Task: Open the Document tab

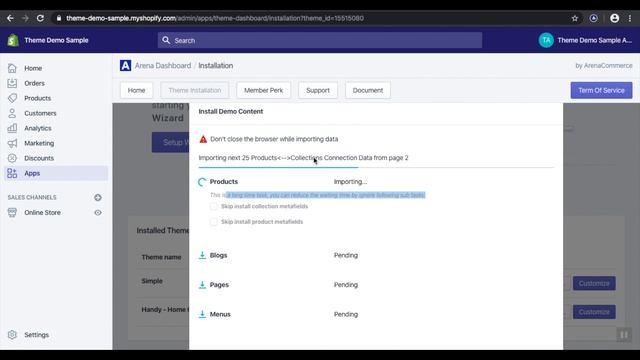Action: point(368,90)
